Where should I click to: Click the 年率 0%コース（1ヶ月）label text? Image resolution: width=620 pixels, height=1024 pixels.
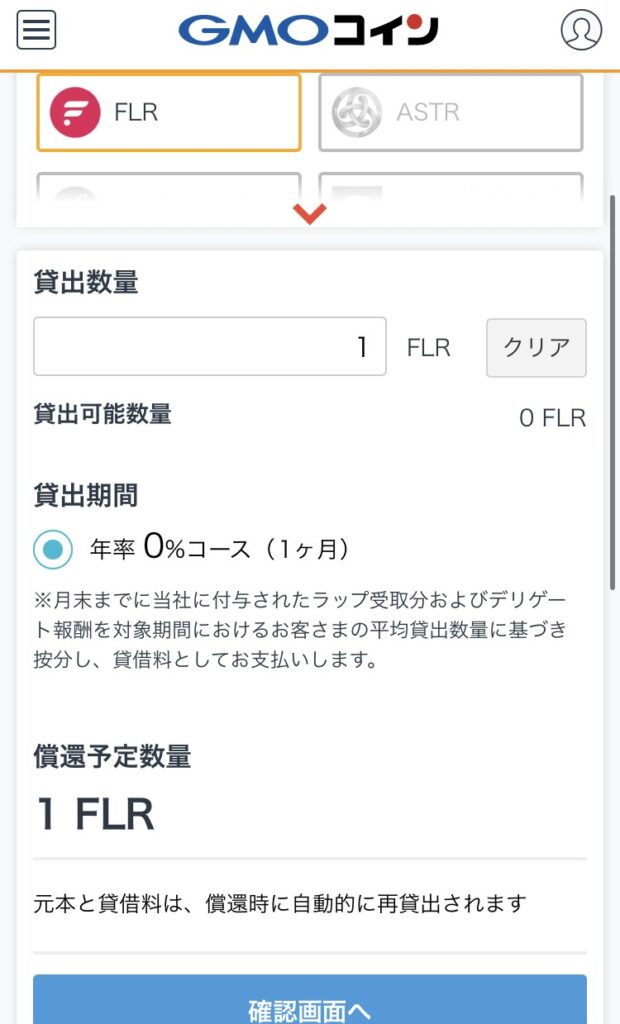pos(219,548)
